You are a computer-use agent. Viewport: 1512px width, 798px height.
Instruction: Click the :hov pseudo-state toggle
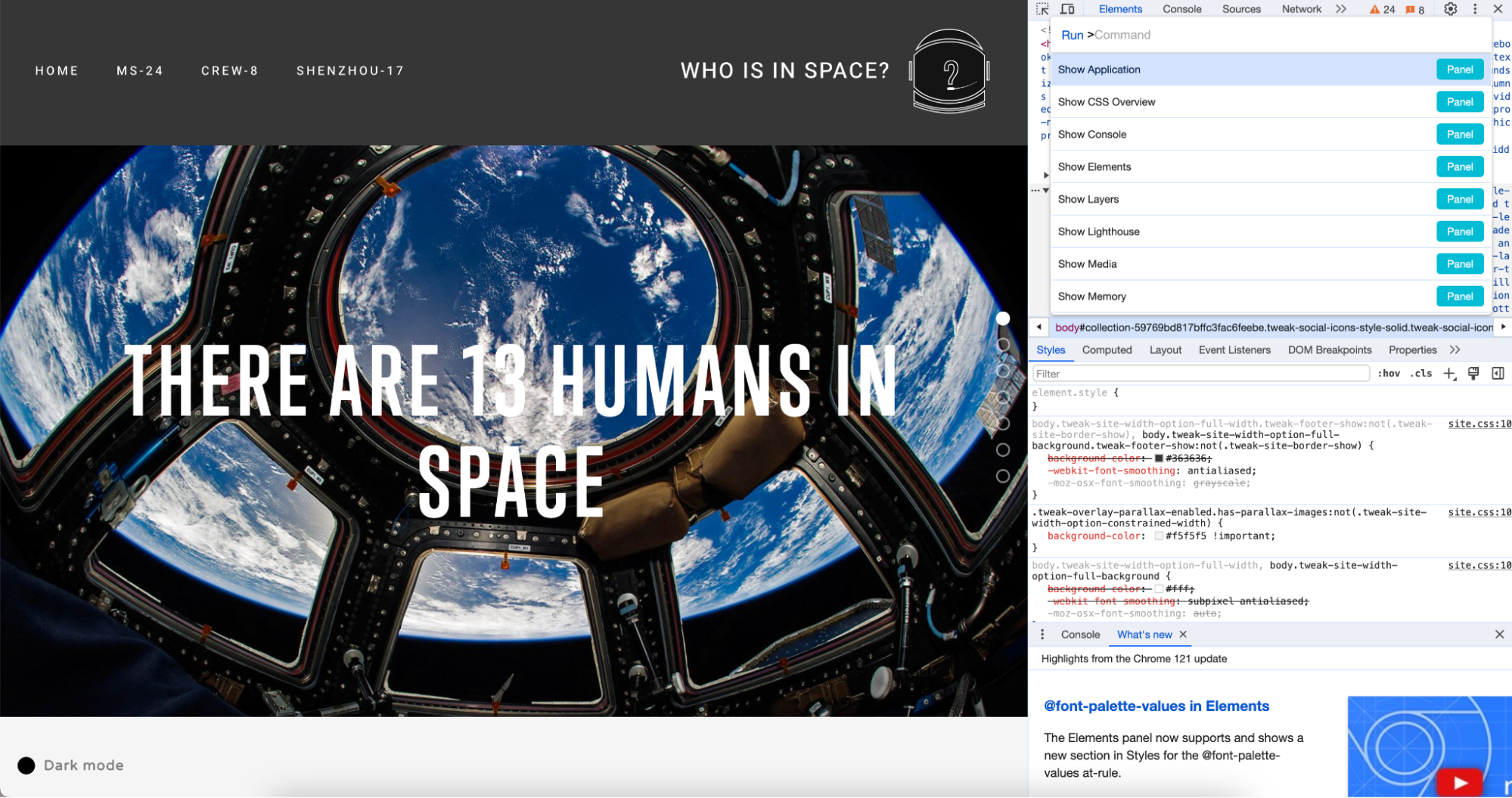pos(1389,373)
